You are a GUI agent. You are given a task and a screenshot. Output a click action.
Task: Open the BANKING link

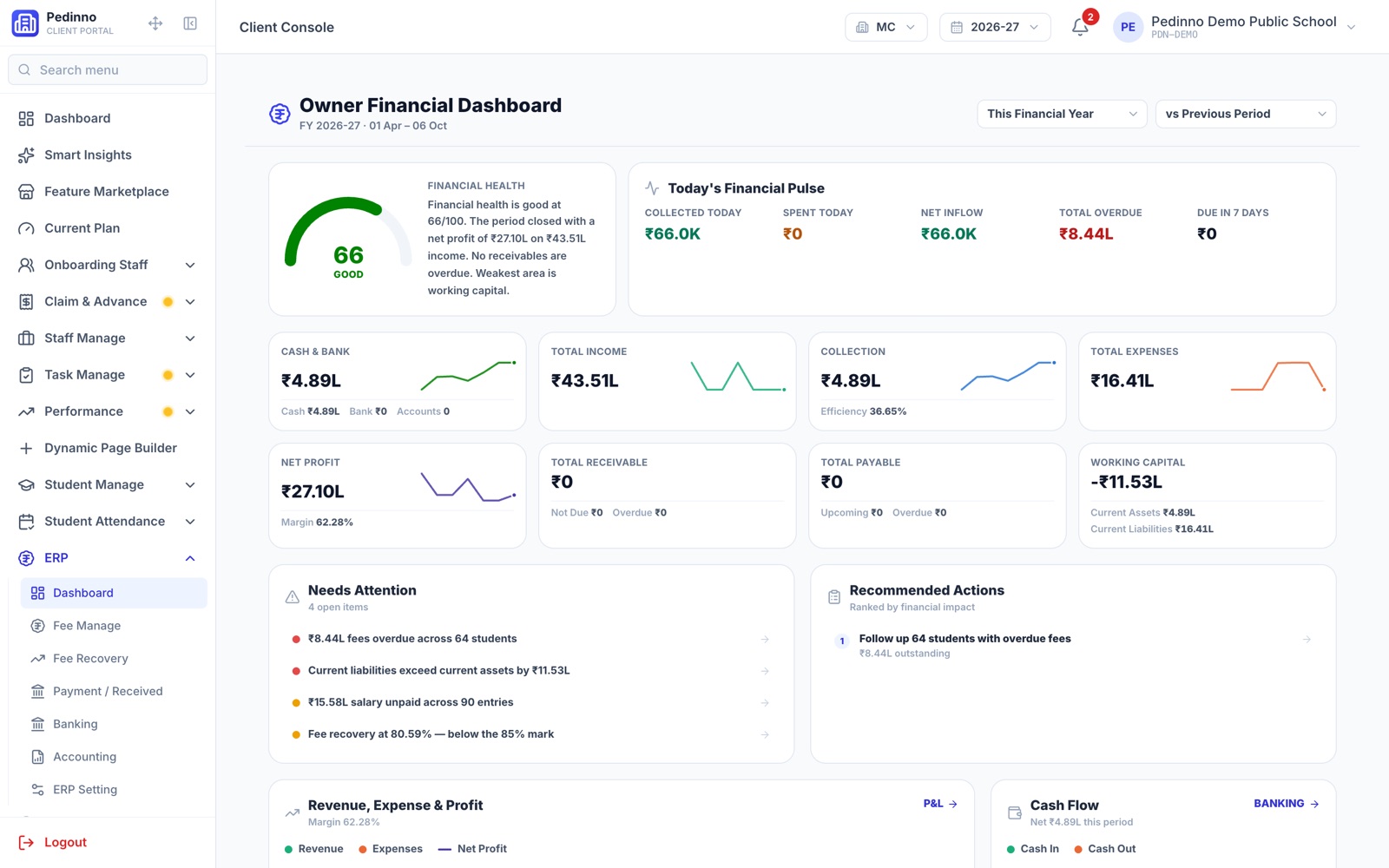1287,804
